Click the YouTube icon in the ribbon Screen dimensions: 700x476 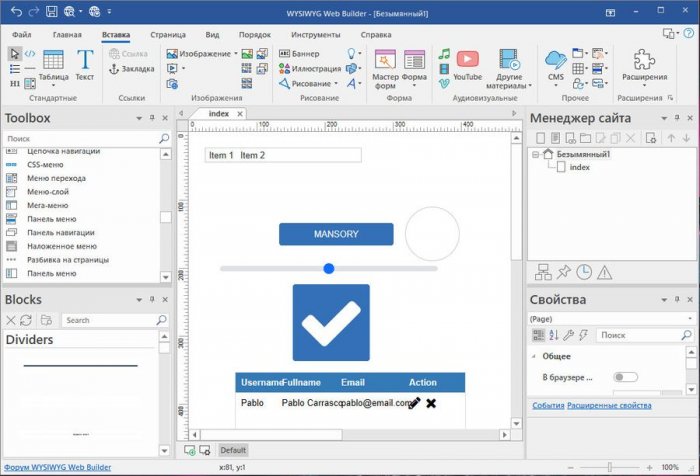click(x=467, y=60)
